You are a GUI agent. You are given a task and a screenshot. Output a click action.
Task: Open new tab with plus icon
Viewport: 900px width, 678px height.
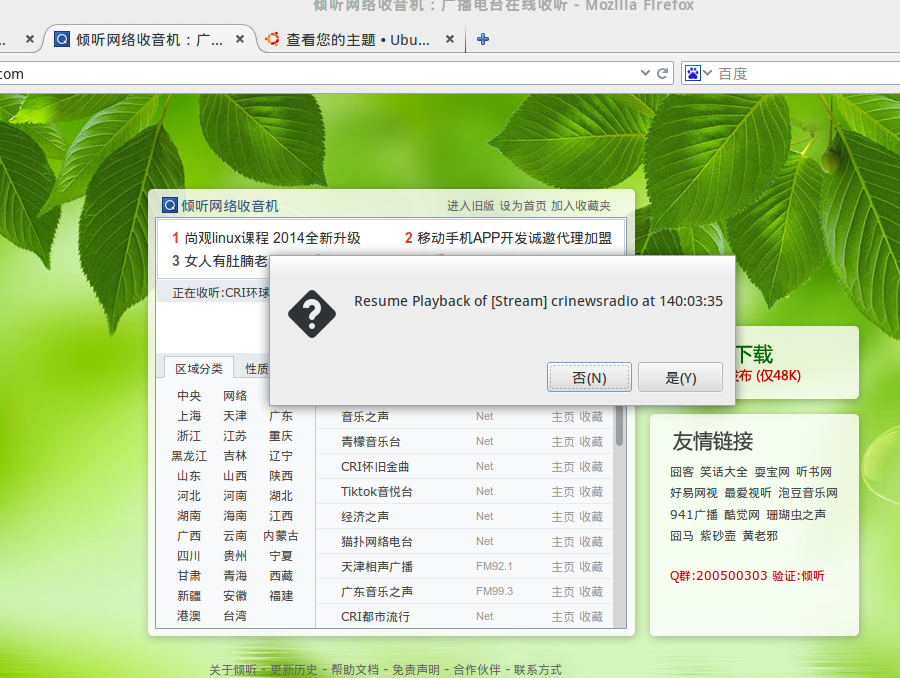click(x=483, y=39)
